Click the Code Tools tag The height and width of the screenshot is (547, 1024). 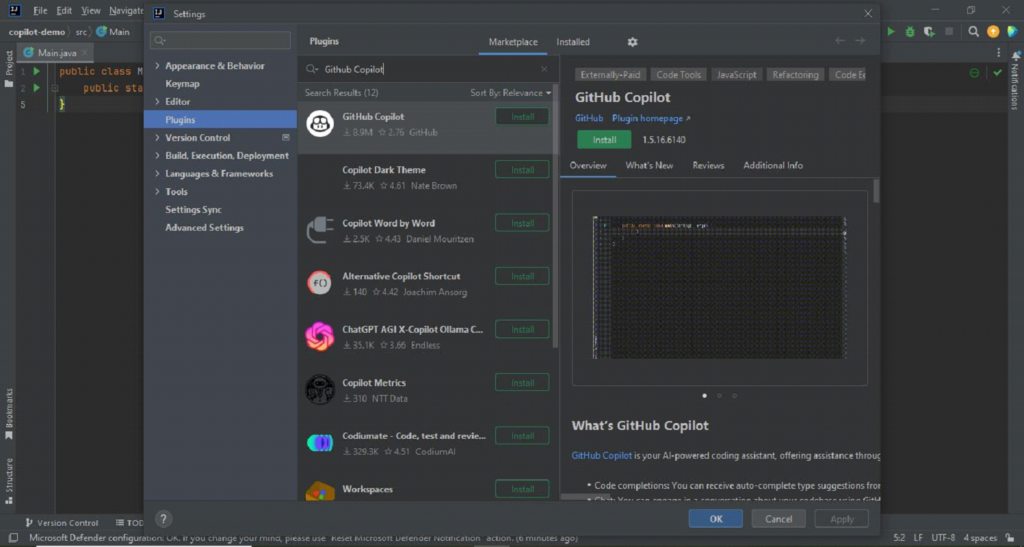(x=679, y=74)
